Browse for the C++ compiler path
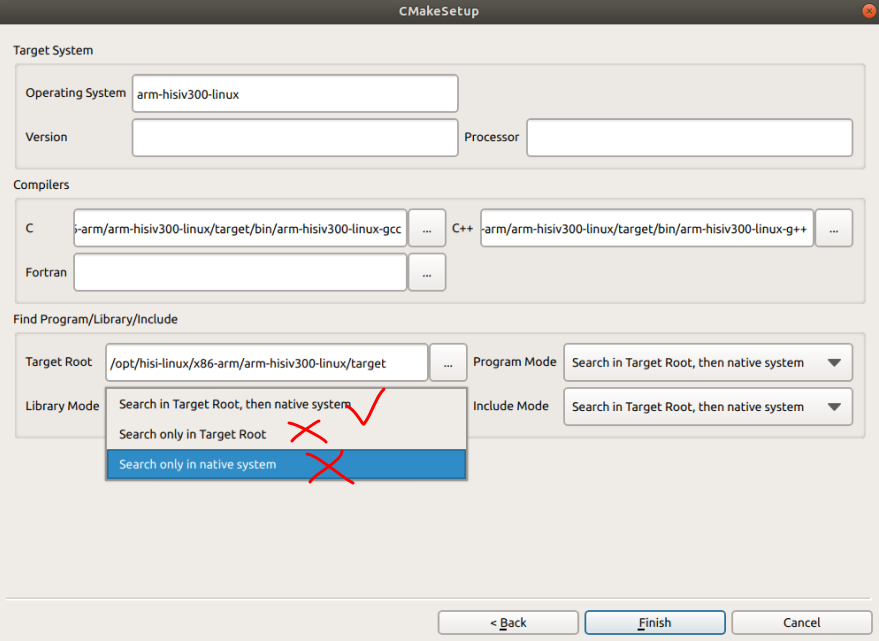The height and width of the screenshot is (641, 879). click(x=834, y=228)
